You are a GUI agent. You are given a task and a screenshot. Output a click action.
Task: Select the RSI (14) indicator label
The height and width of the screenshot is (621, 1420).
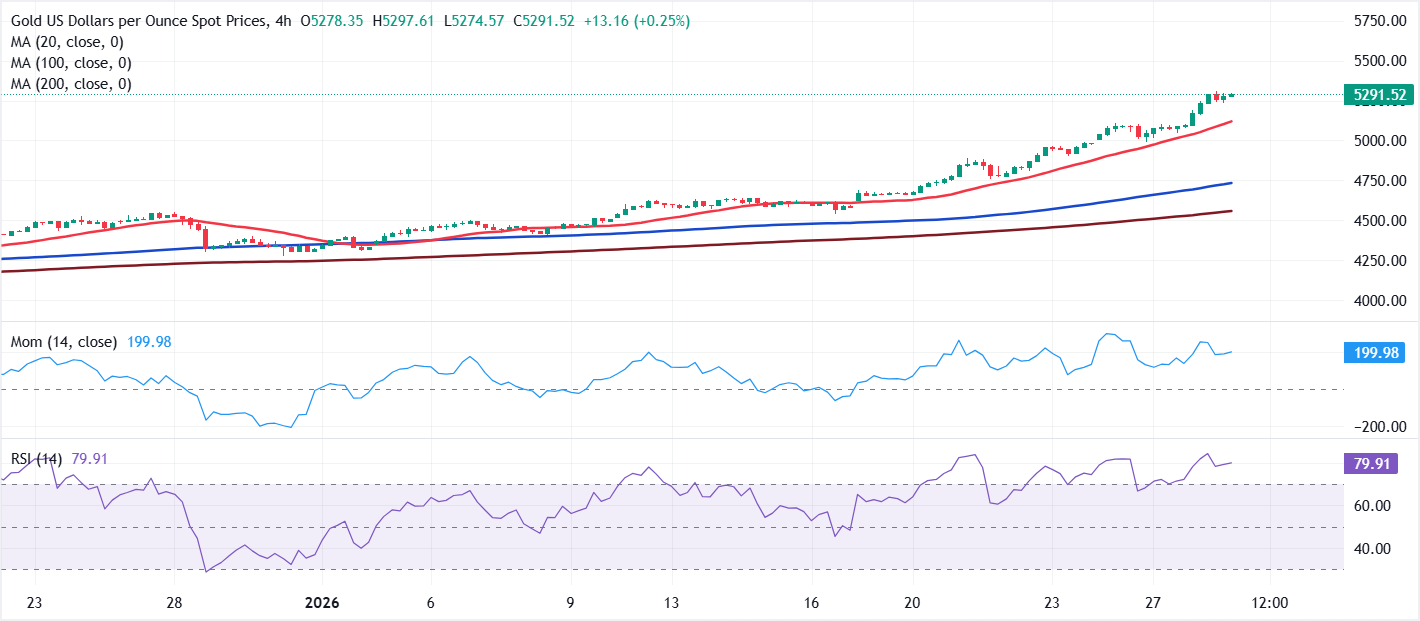[x=35, y=456]
